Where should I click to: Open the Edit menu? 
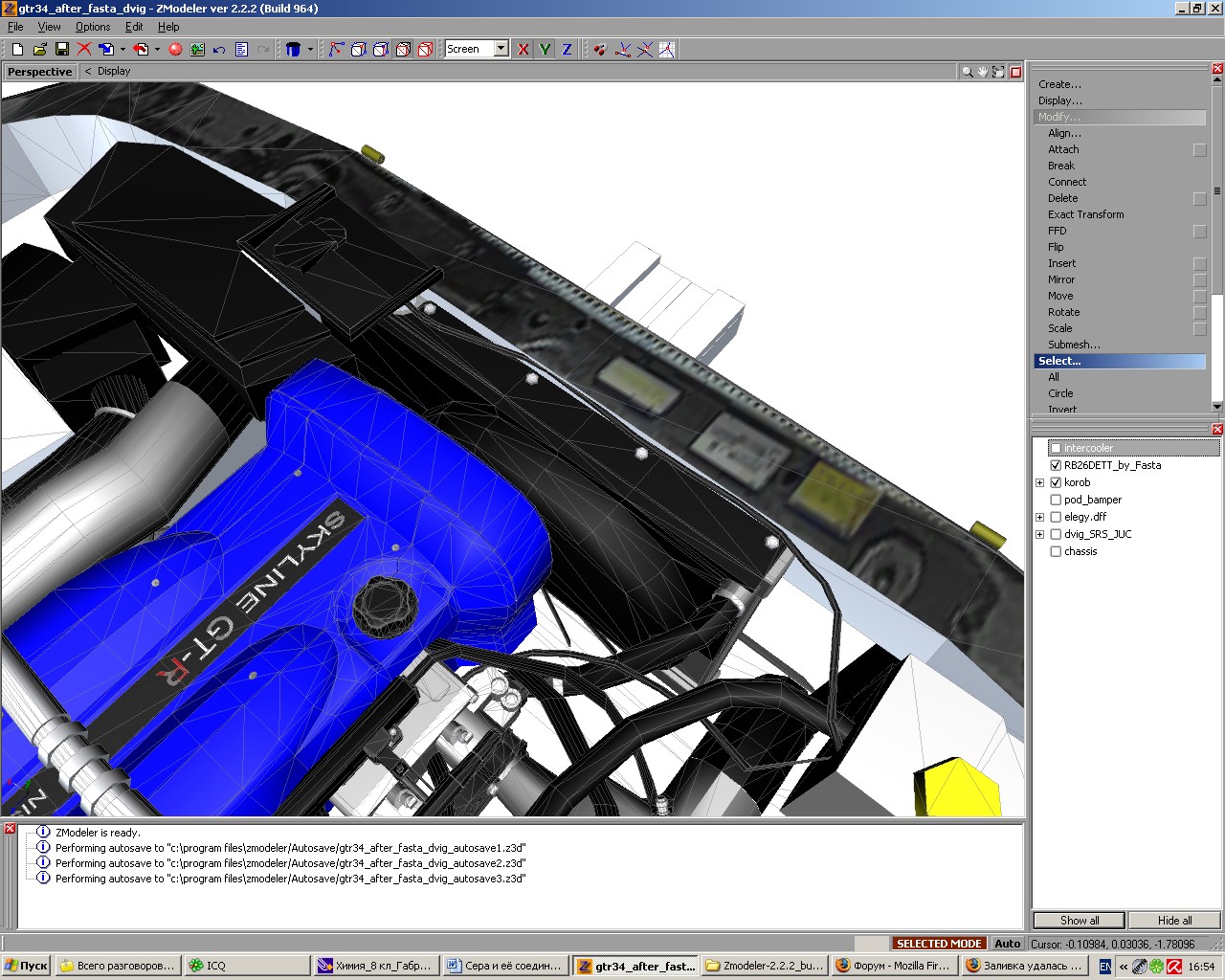pos(134,27)
